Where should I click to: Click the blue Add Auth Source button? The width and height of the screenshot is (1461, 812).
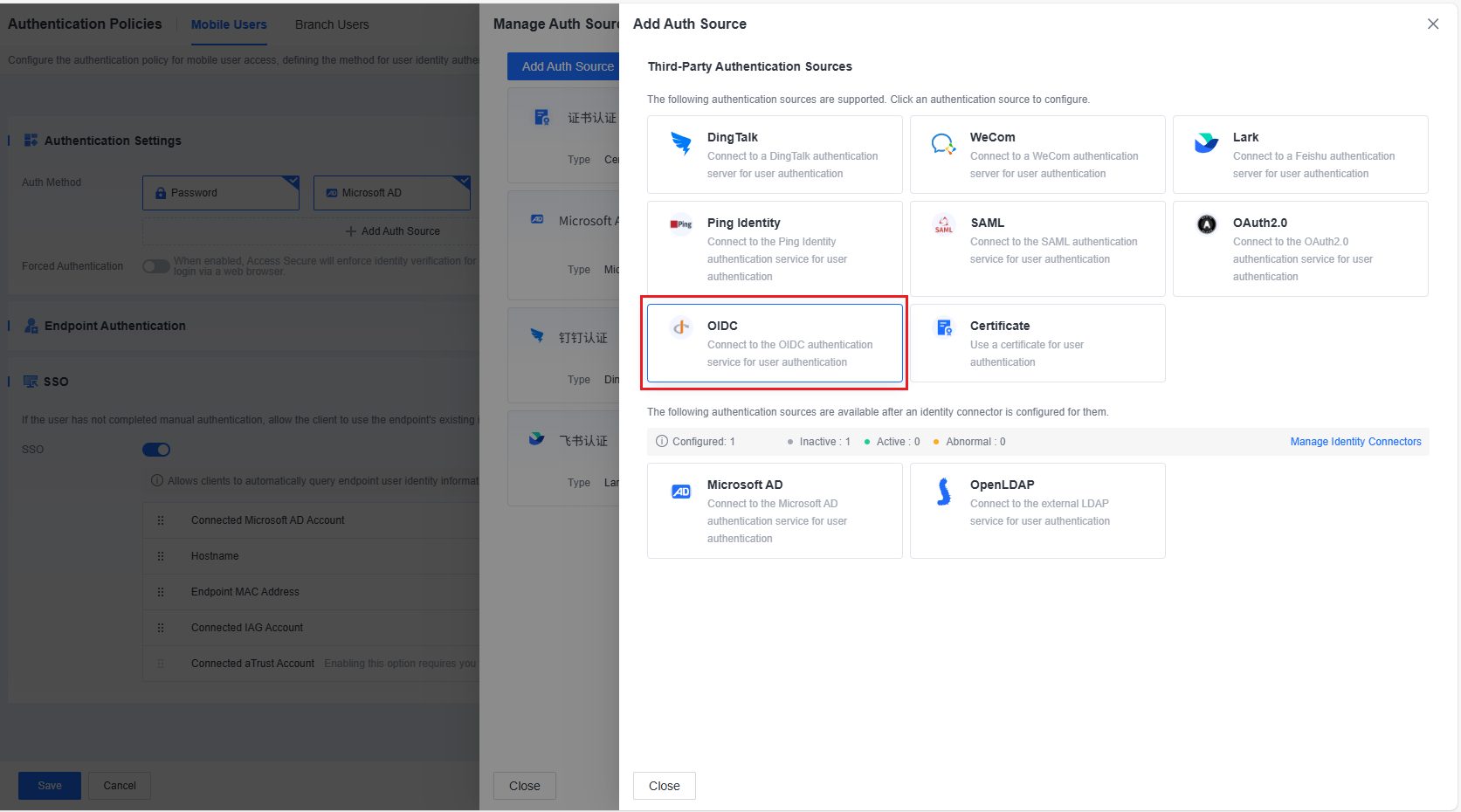(563, 66)
